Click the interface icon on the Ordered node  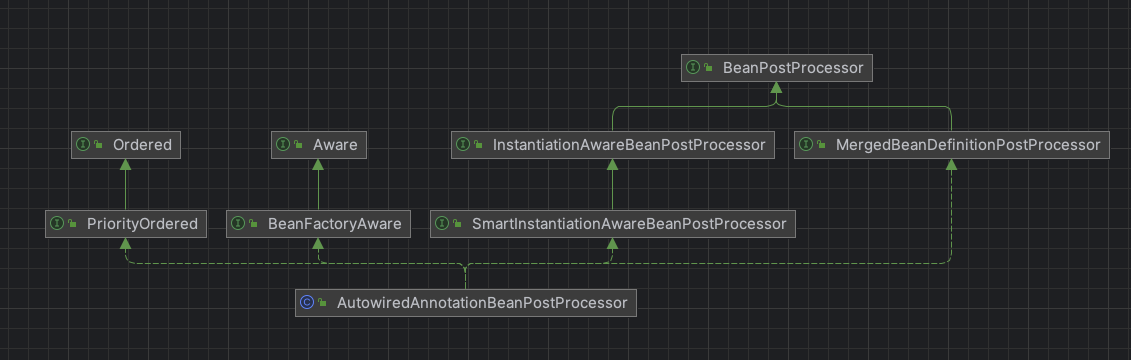click(83, 144)
